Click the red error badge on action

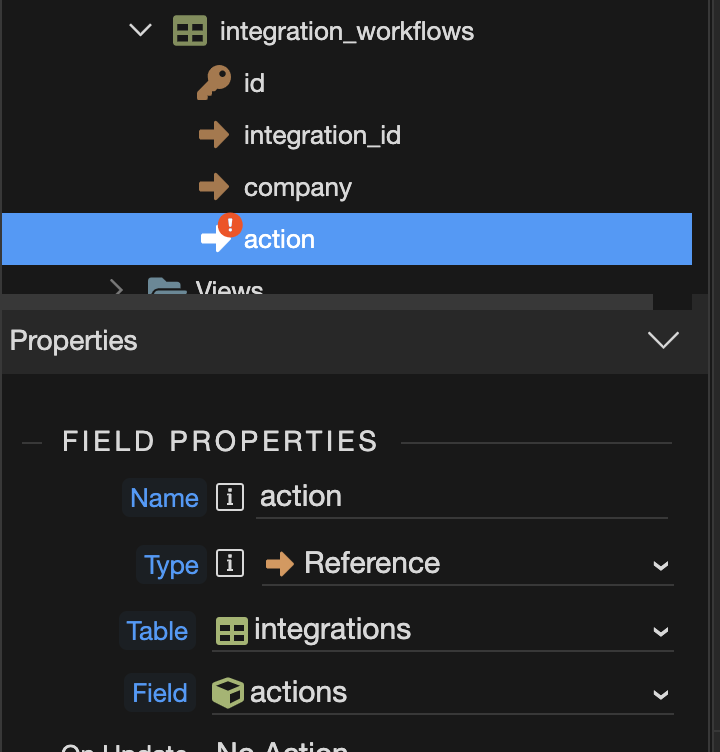pyautogui.click(x=230, y=225)
